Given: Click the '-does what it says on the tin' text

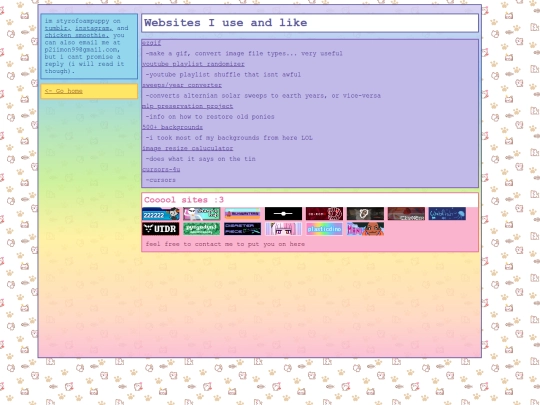Looking at the screenshot, I should 200,159.
